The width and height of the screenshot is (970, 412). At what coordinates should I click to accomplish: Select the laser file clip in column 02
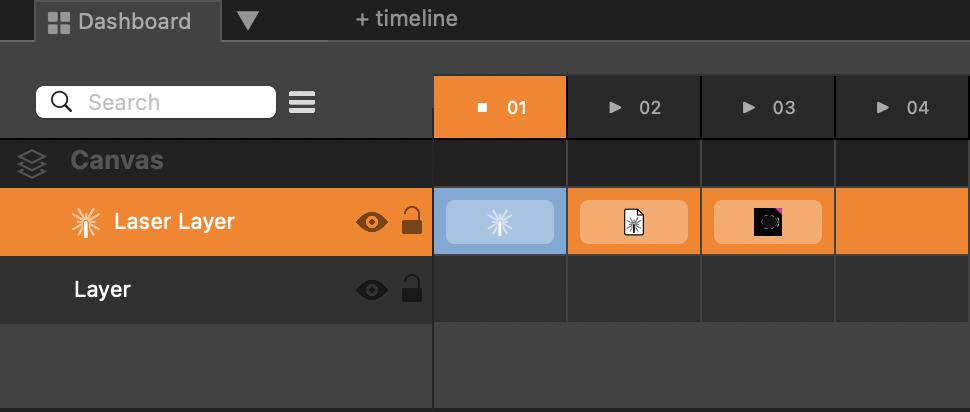point(633,222)
